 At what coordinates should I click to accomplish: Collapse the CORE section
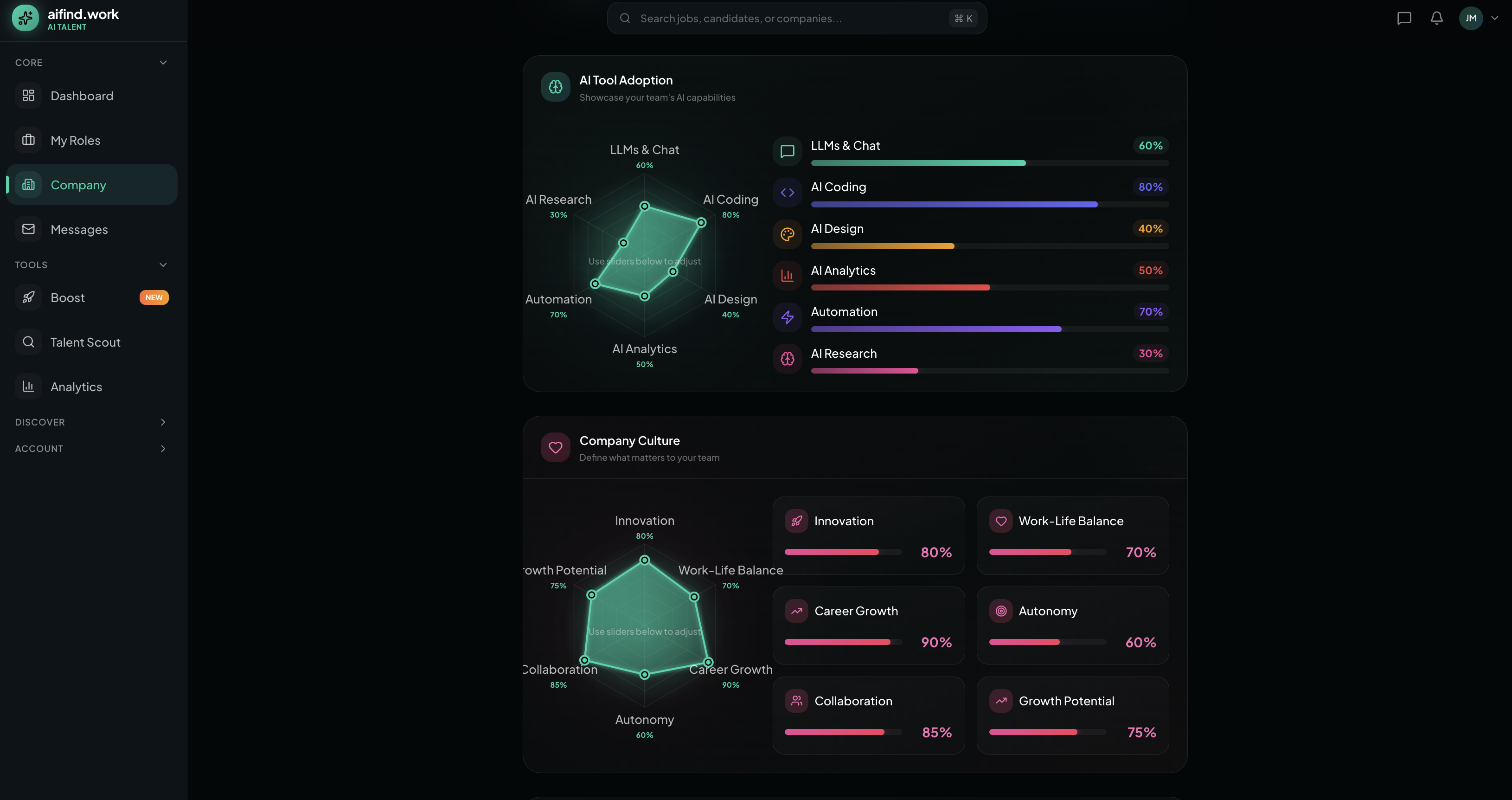click(163, 62)
